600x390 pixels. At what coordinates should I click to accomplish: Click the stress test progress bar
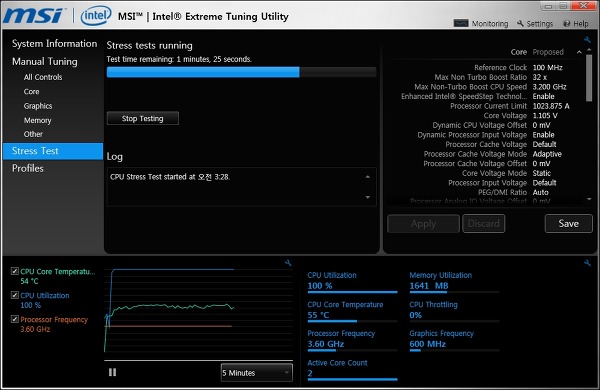point(241,72)
